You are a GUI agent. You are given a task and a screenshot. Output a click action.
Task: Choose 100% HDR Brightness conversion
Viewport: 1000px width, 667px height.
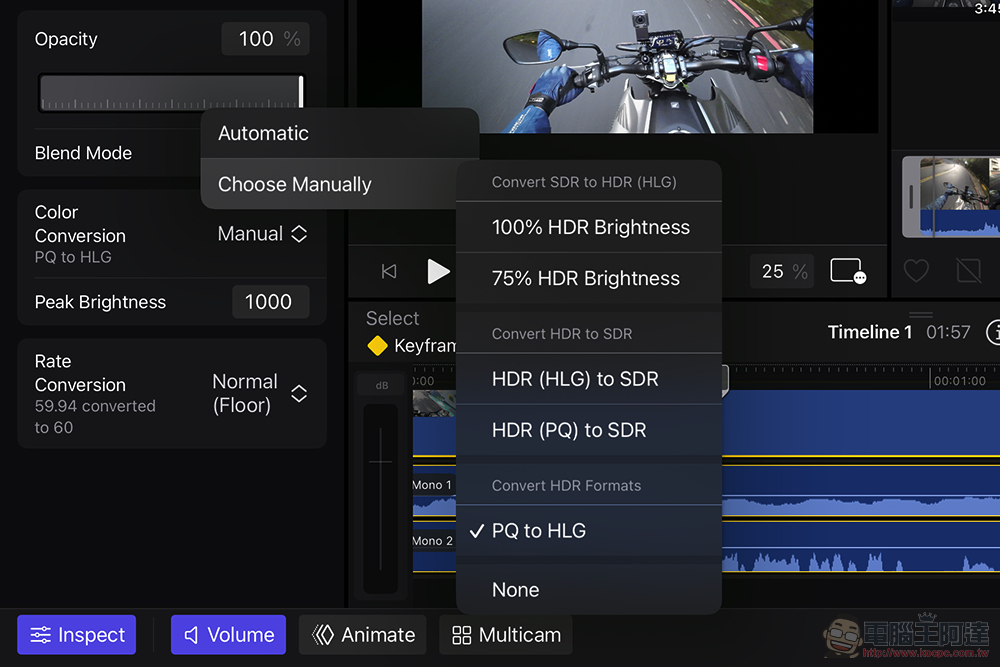(x=589, y=227)
